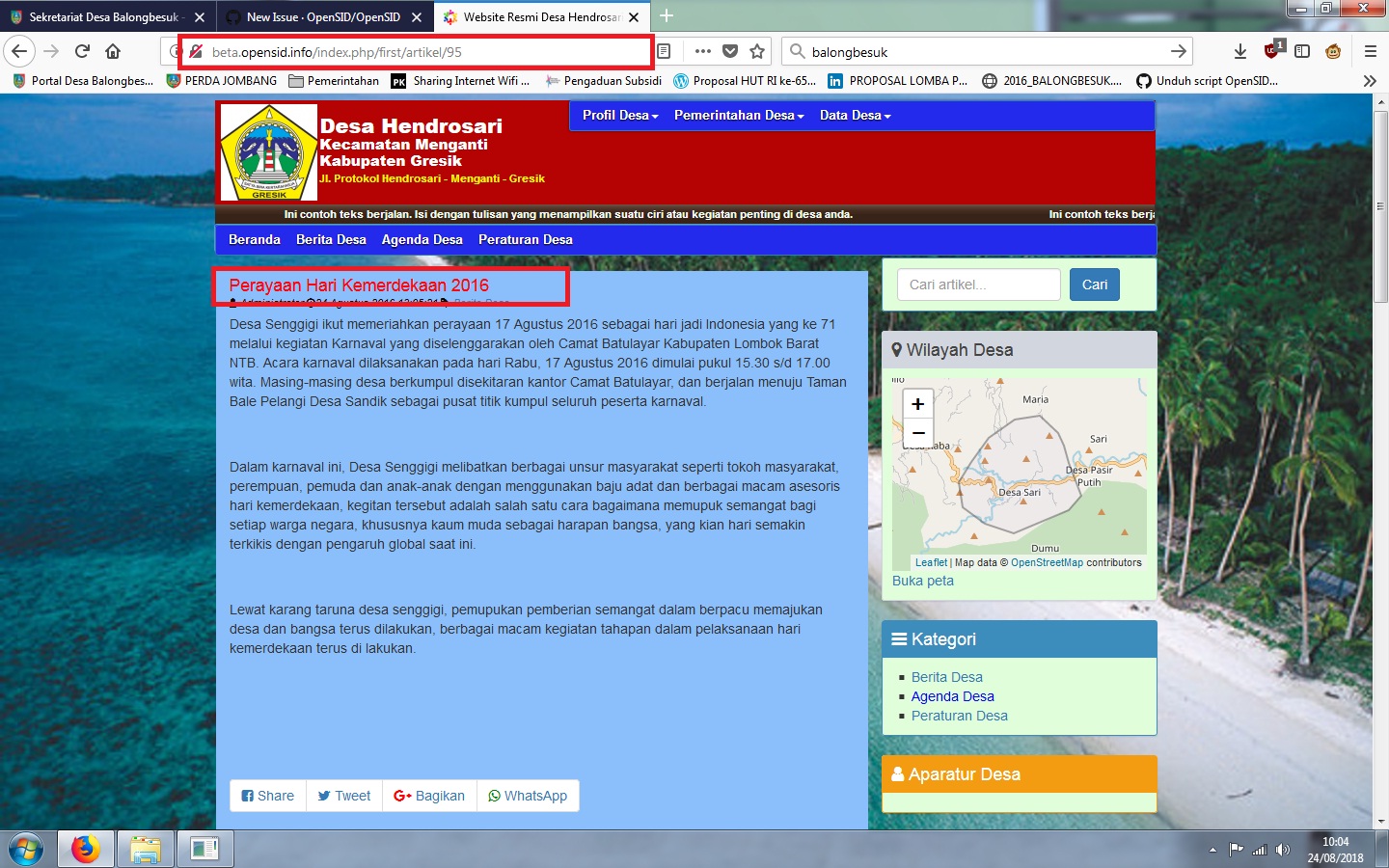Expand the 'Profil Desa' dropdown menu

[618, 115]
